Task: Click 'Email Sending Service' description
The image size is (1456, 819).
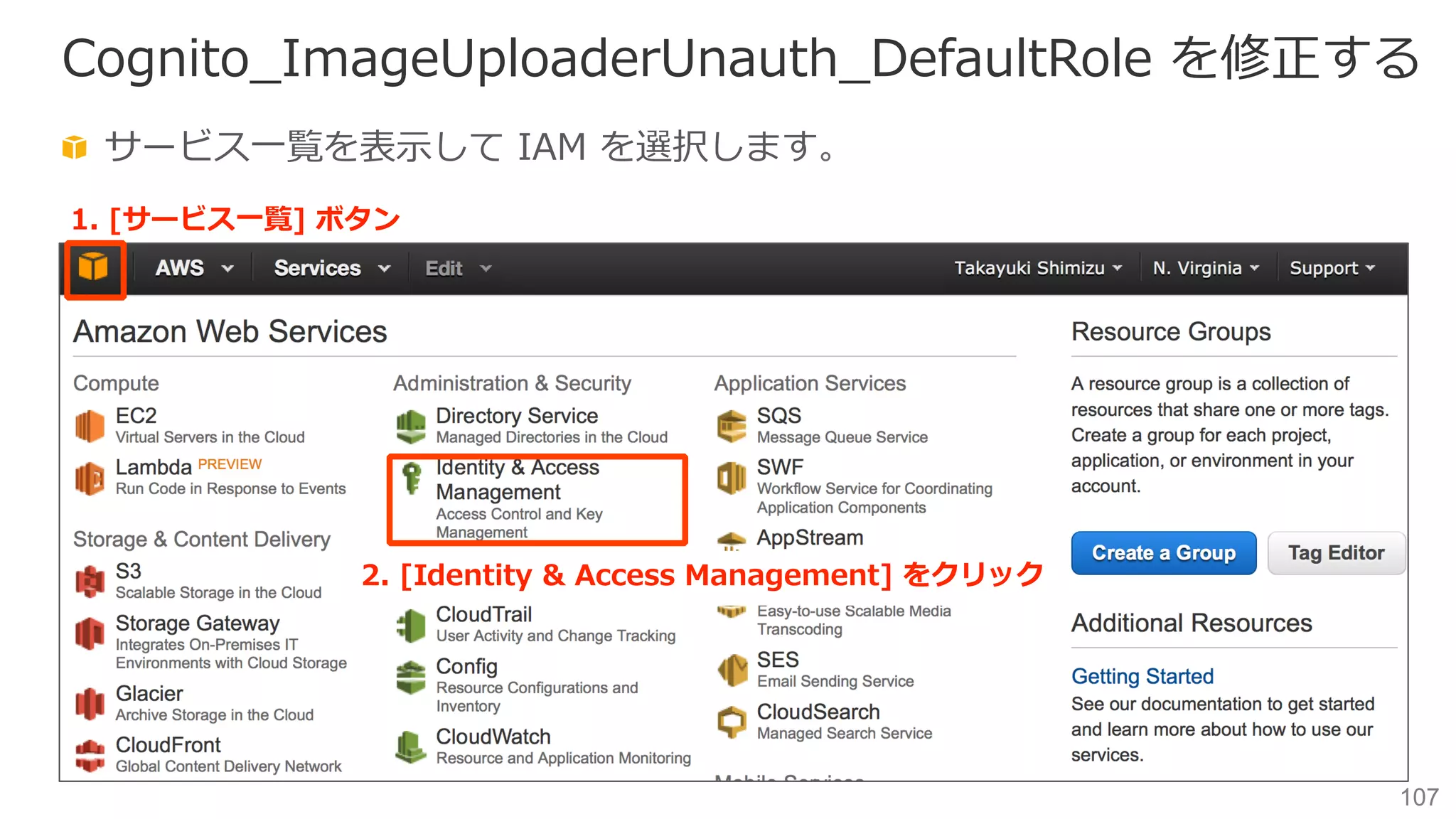Action: (x=835, y=682)
